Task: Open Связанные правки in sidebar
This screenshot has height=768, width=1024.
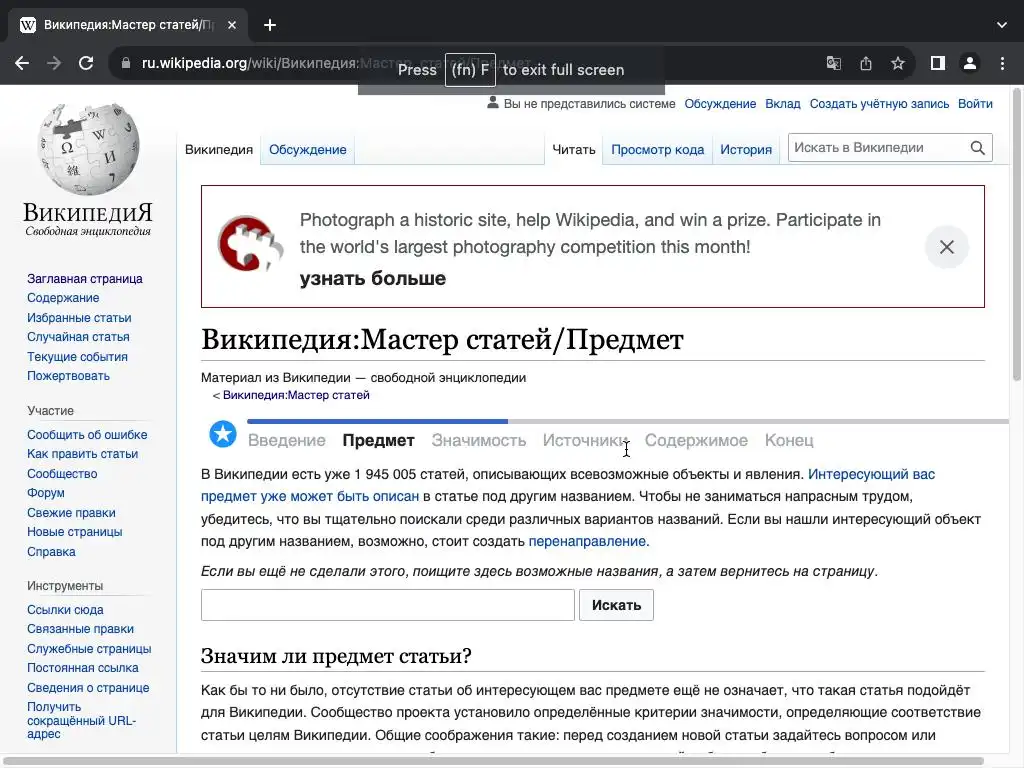Action: click(x=80, y=629)
